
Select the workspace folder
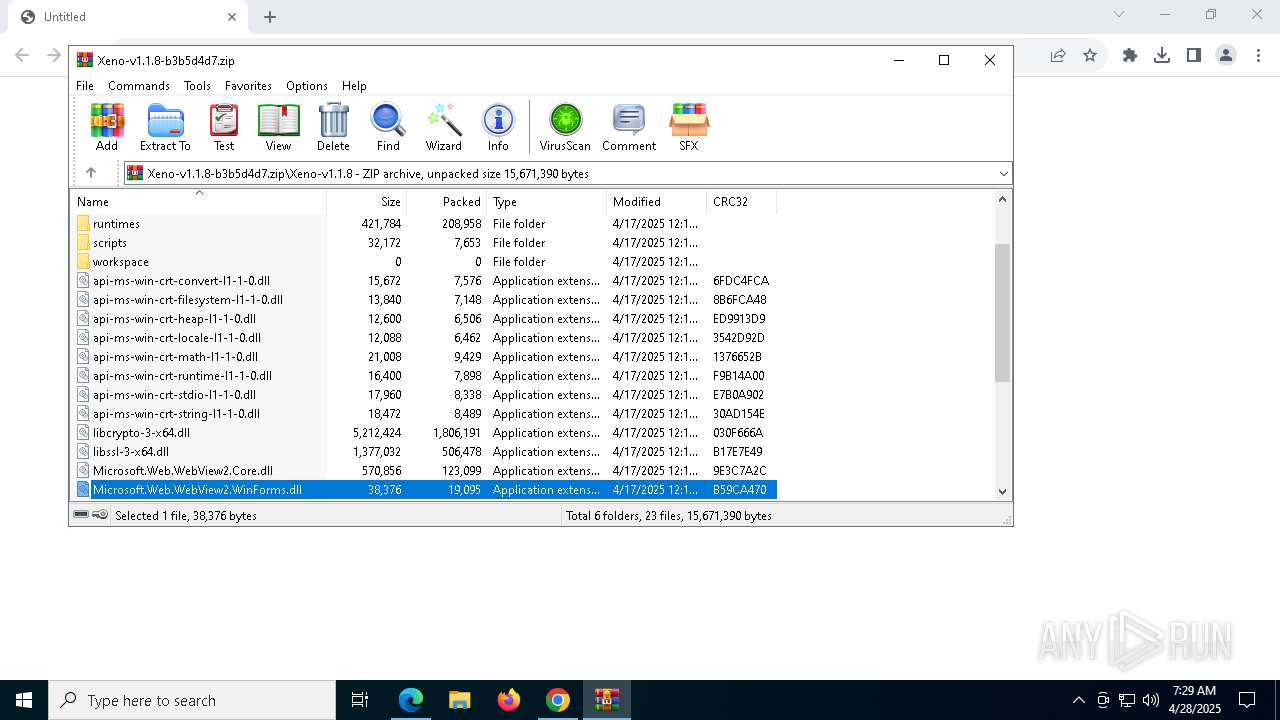point(121,262)
